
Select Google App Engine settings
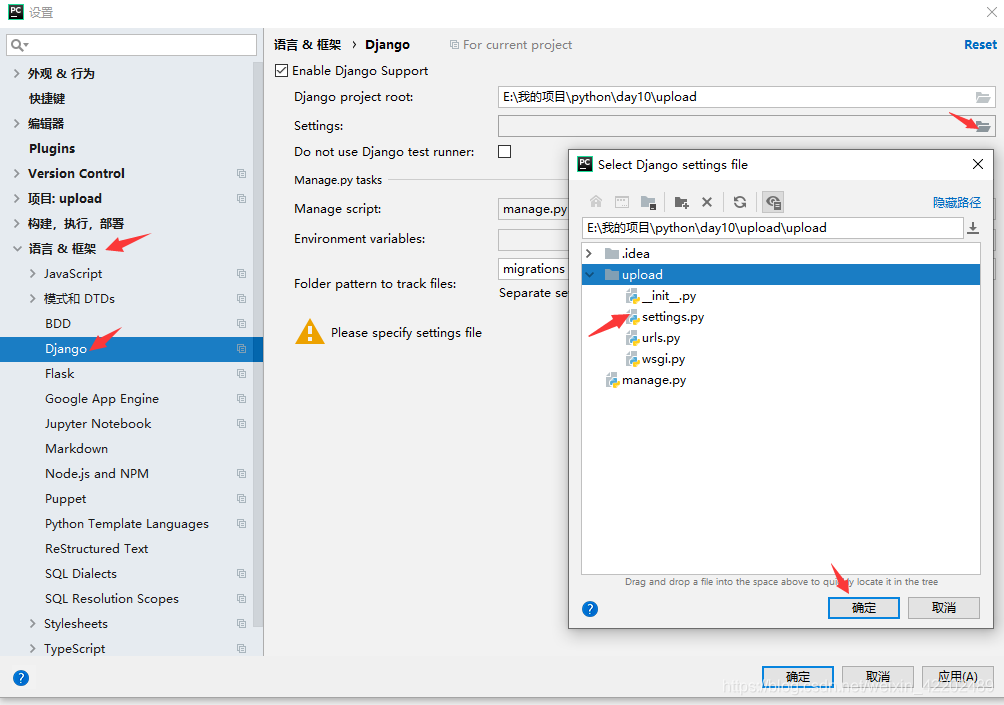(102, 398)
